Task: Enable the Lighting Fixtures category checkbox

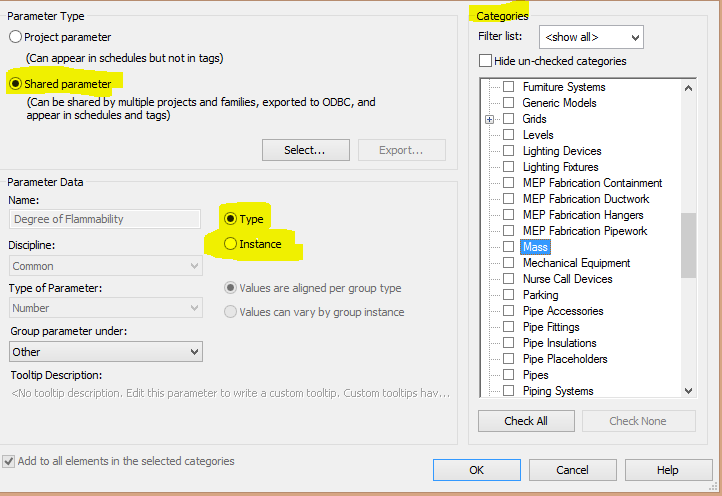Action: (x=508, y=167)
